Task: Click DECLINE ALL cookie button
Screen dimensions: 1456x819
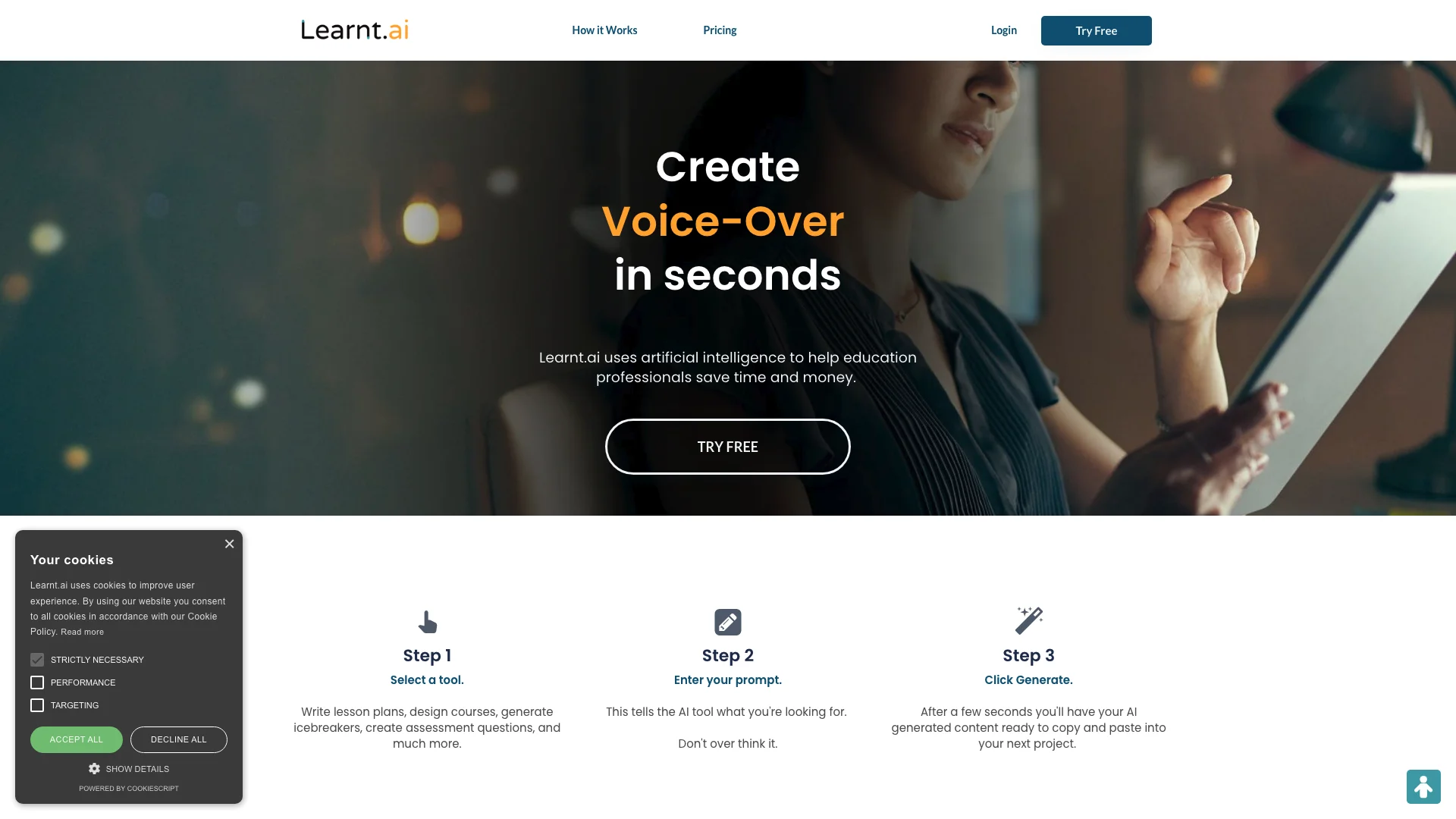Action: (179, 739)
